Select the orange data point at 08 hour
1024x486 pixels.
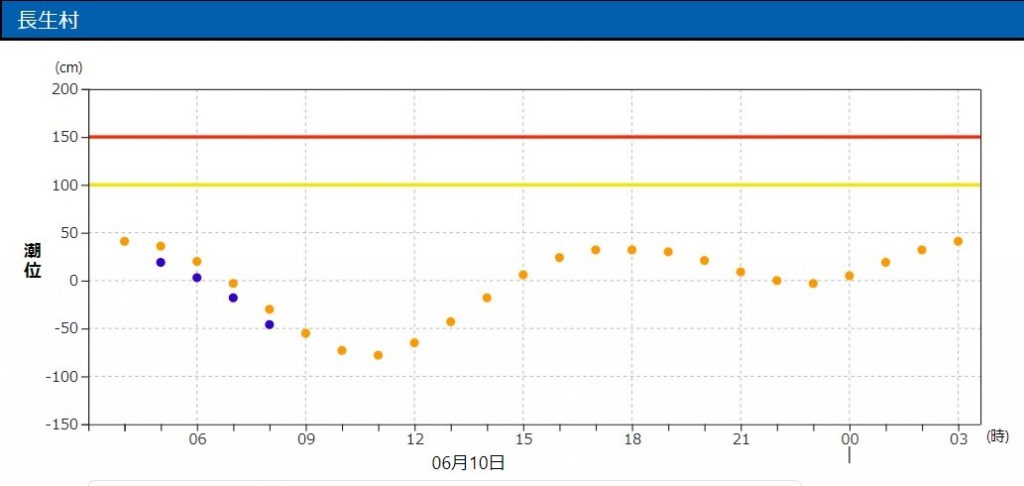tap(270, 310)
